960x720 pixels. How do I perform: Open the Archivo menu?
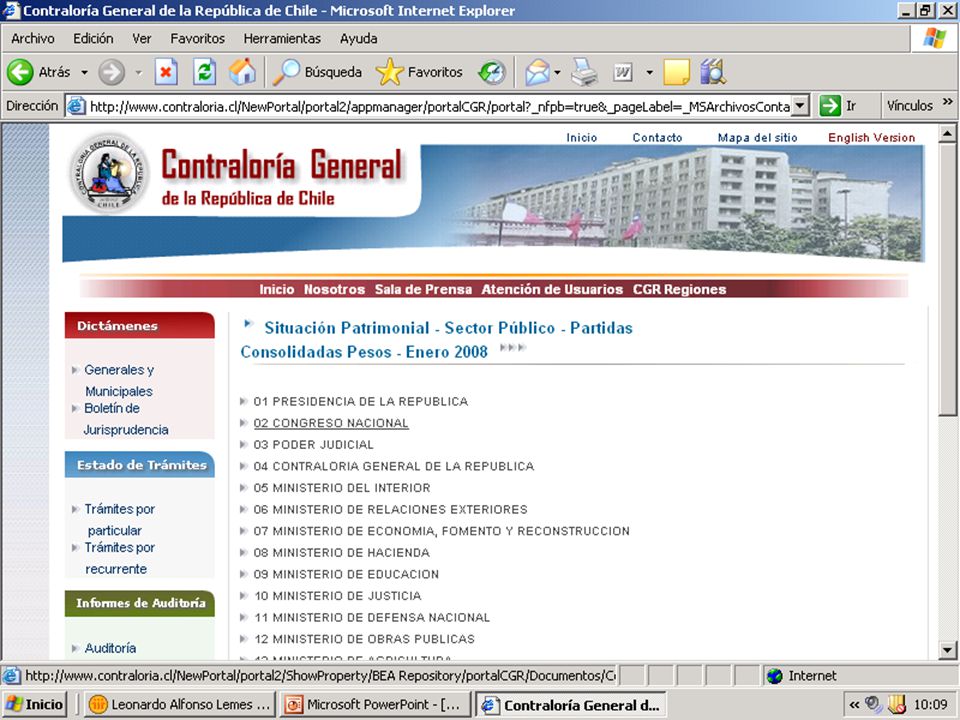pos(32,39)
